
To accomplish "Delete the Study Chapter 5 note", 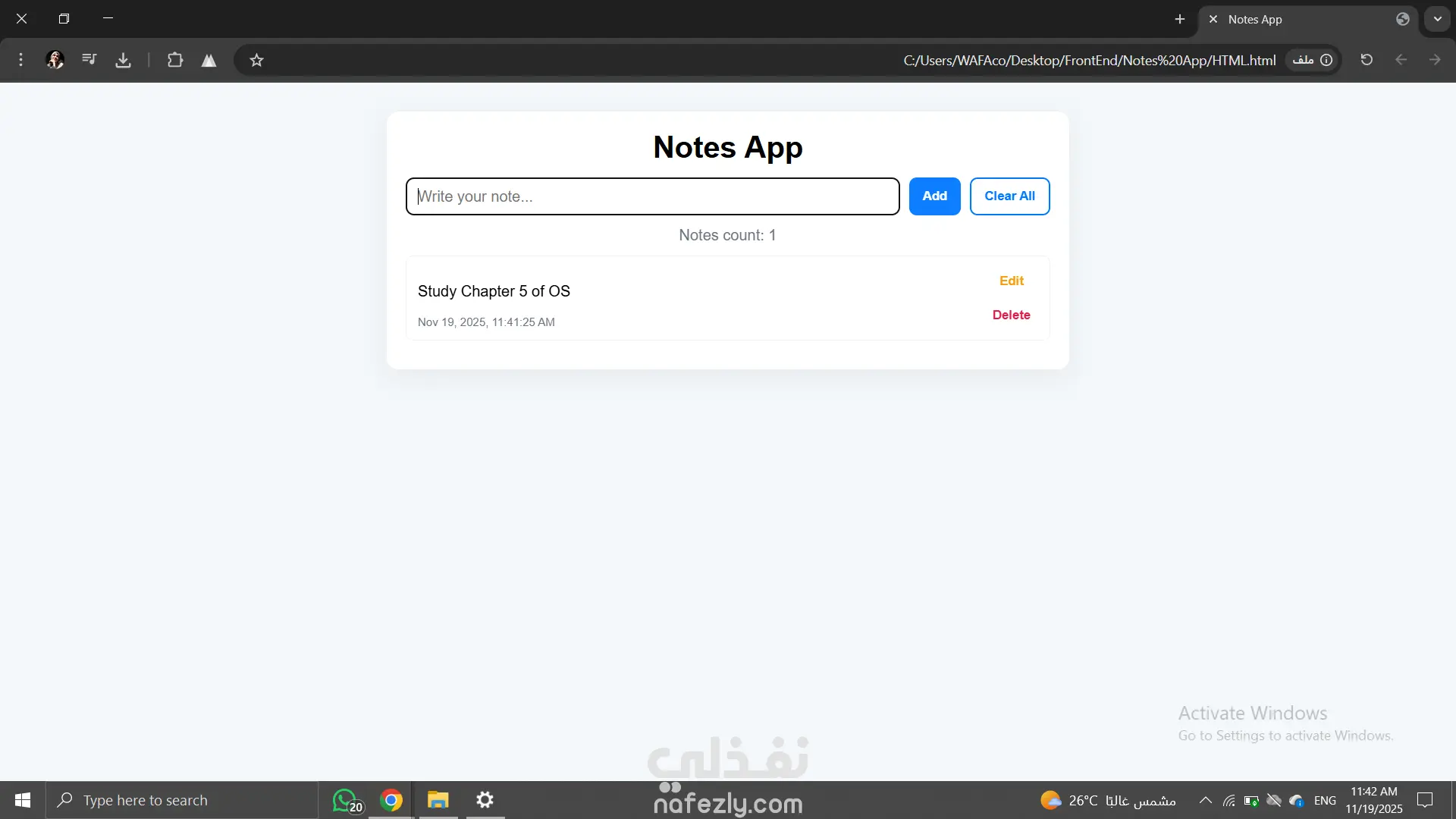I will 1011,315.
